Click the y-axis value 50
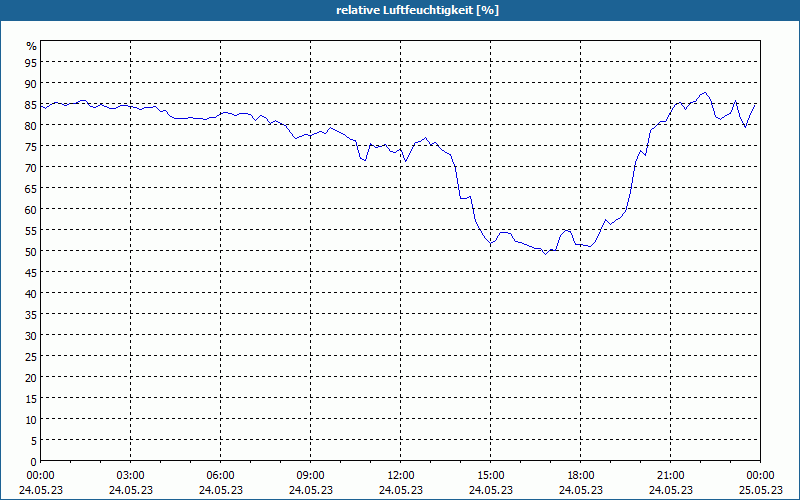 point(31,252)
